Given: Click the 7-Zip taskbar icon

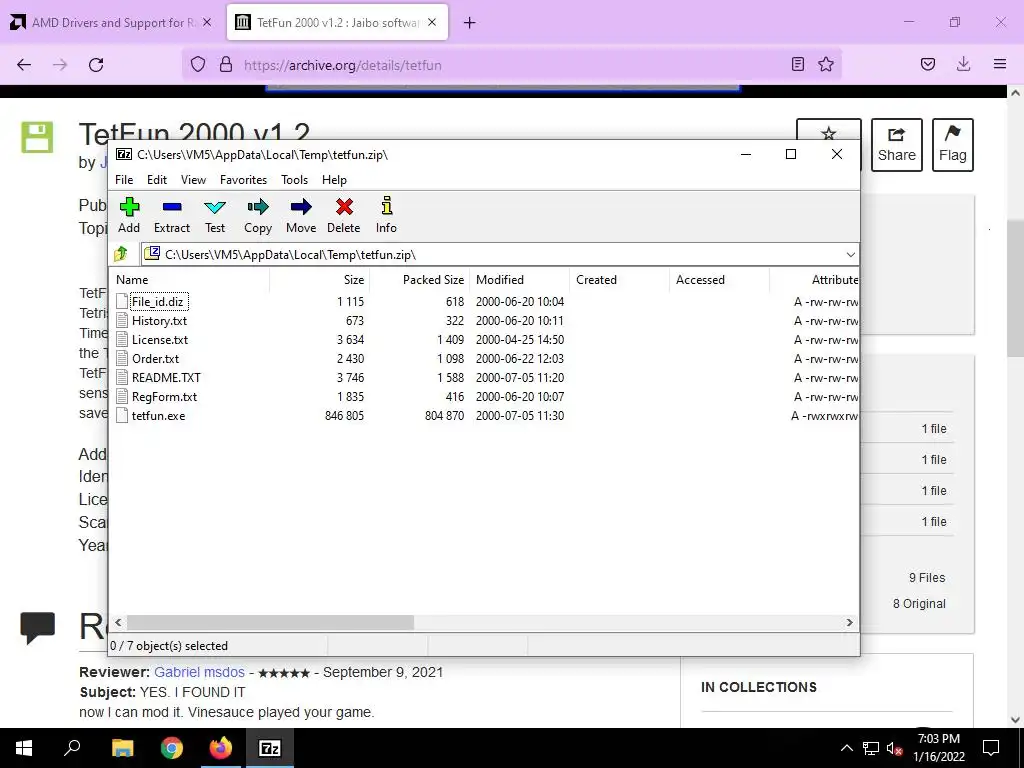Looking at the screenshot, I should tap(270, 748).
